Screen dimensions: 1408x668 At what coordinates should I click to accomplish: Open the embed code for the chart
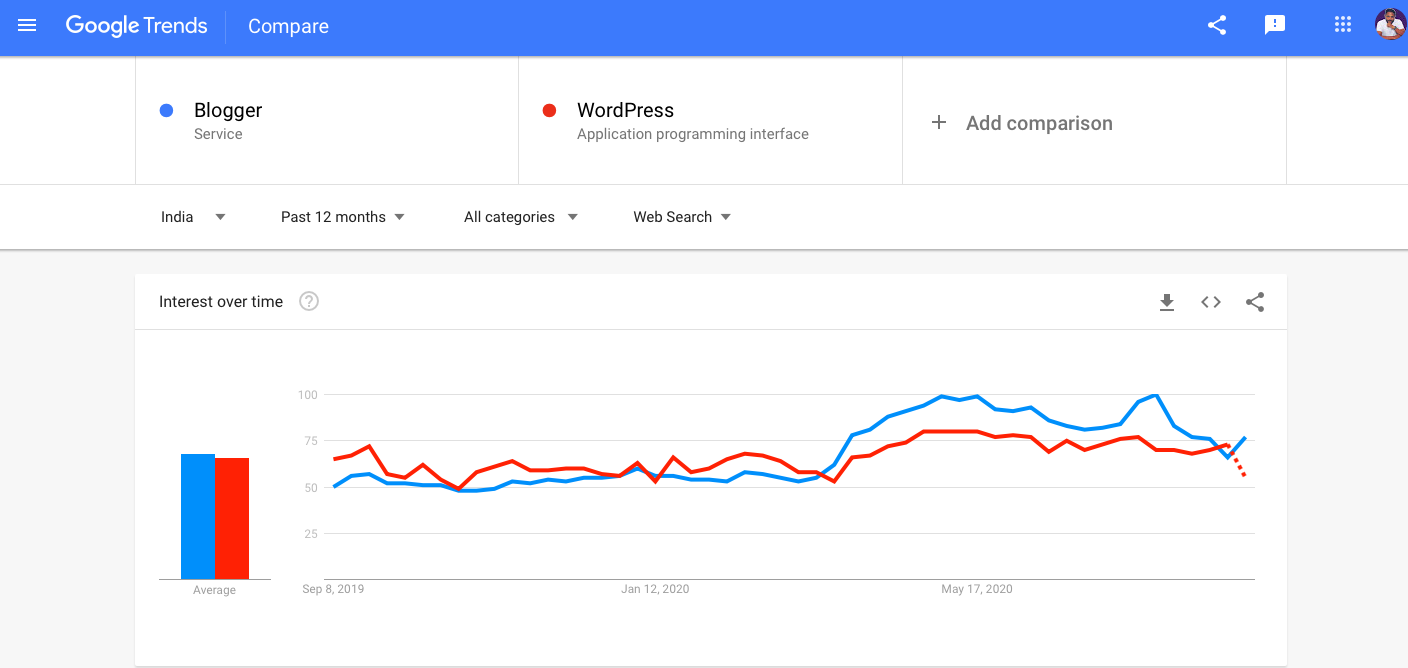pos(1210,301)
